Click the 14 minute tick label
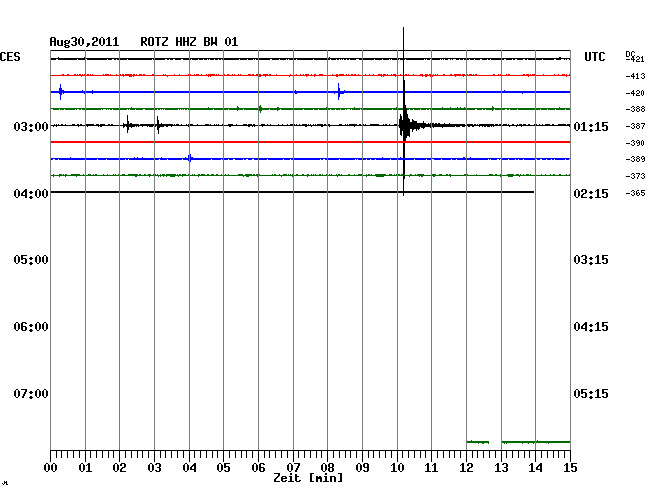This screenshot has height=494, width=650. (x=535, y=468)
